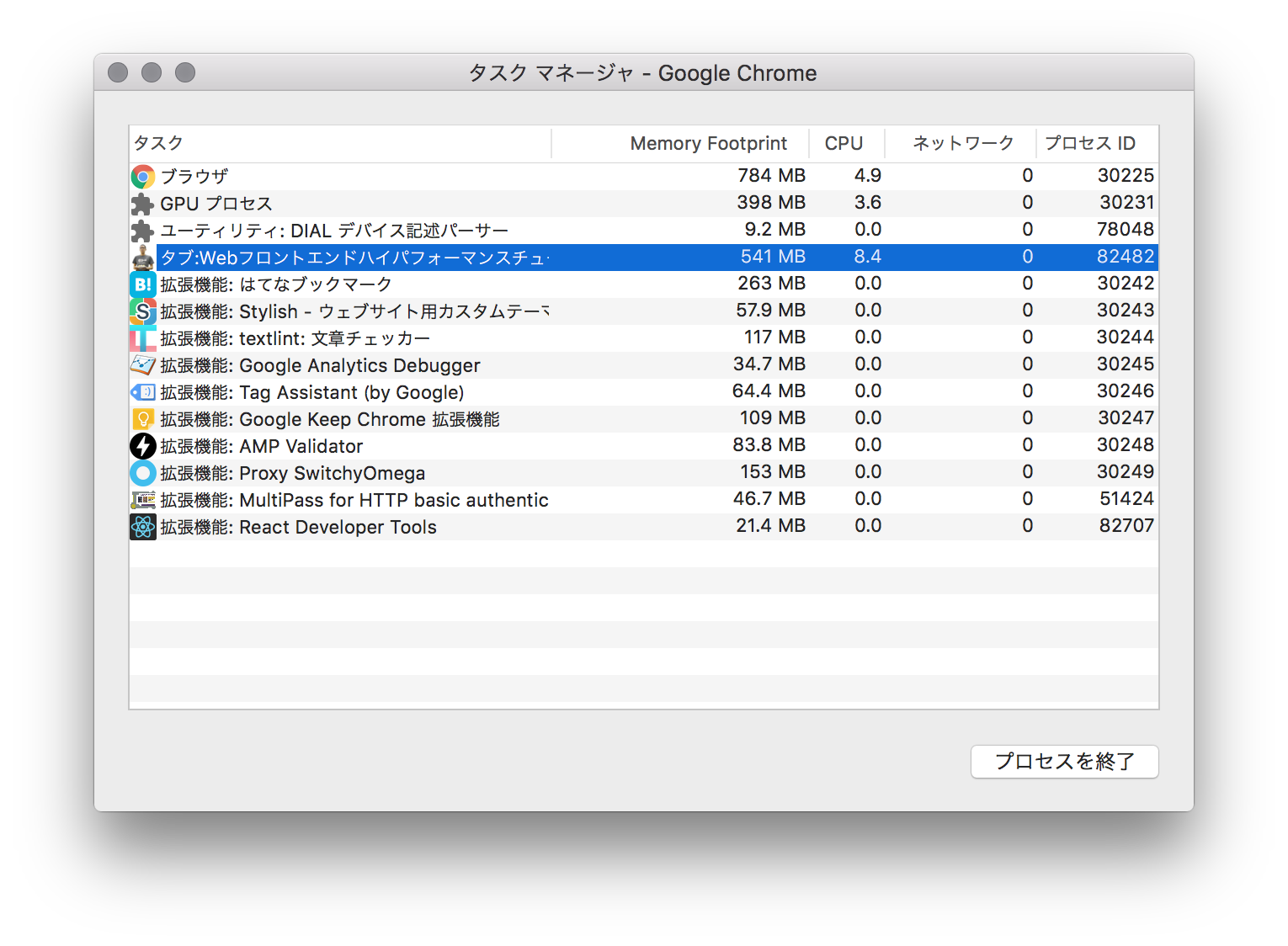Screen dimensions: 1288x946
Task: Click process ID 30225
Action: pos(1126,176)
